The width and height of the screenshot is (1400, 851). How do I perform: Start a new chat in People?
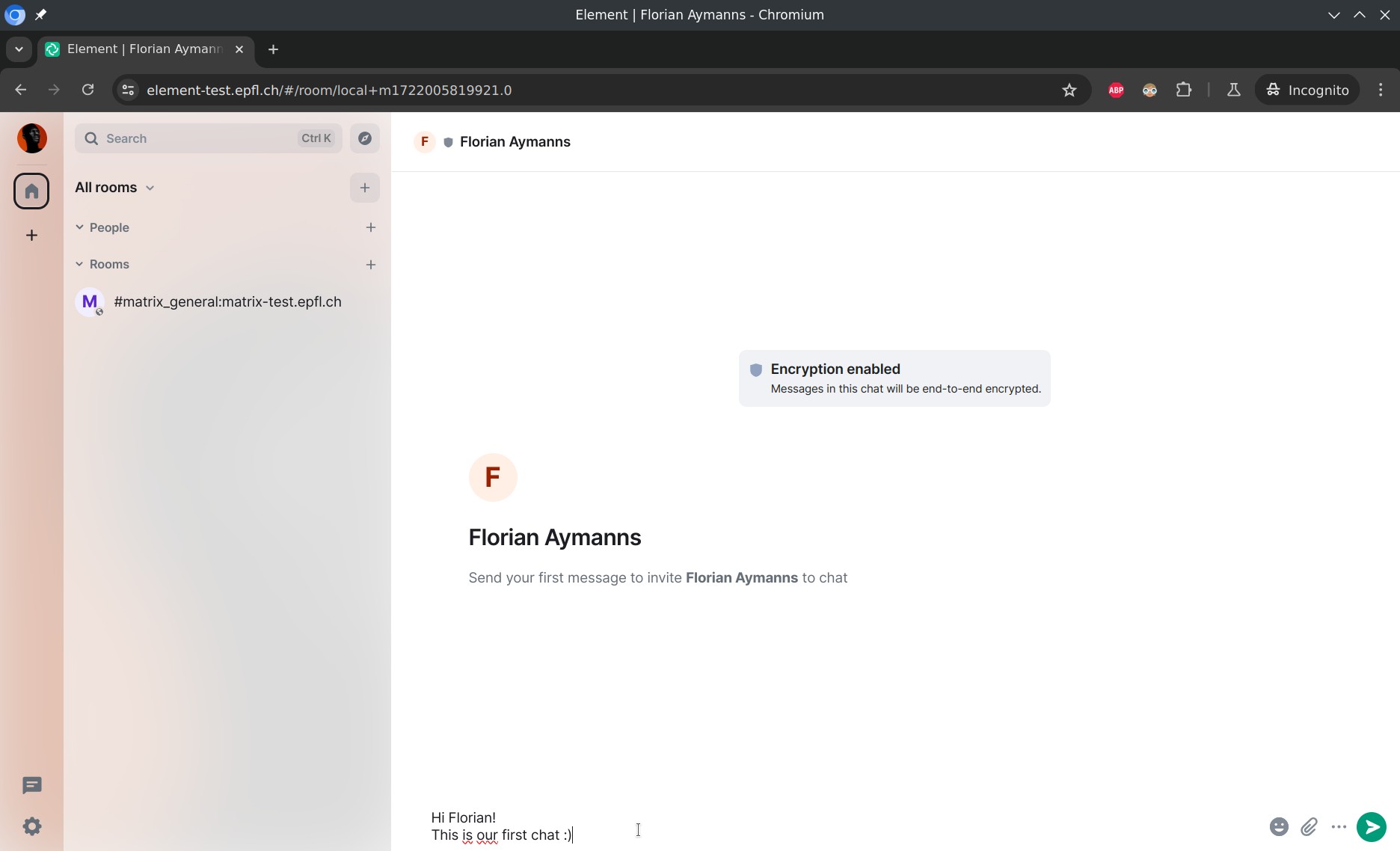(x=371, y=227)
